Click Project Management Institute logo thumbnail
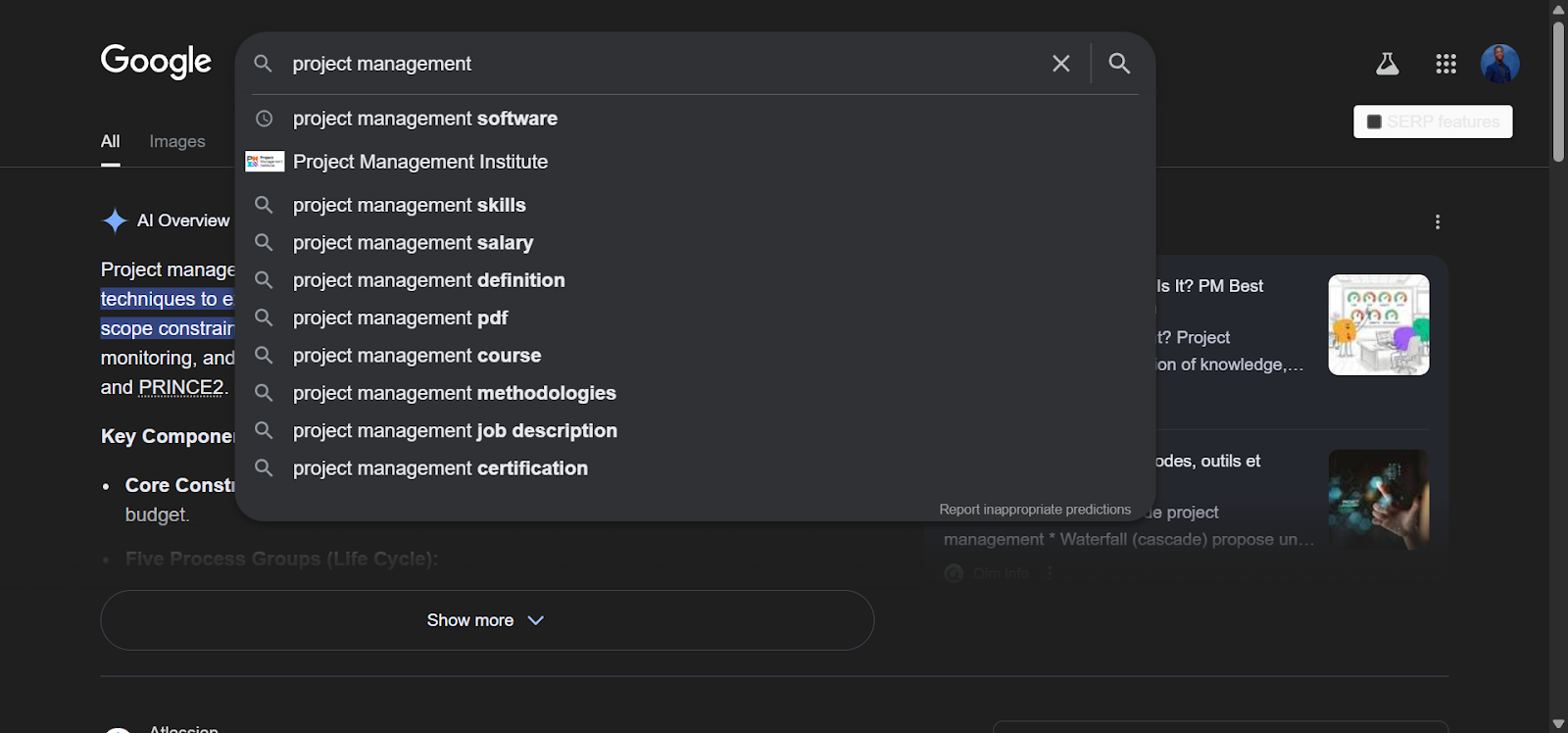Image resolution: width=1568 pixels, height=733 pixels. pos(265,162)
